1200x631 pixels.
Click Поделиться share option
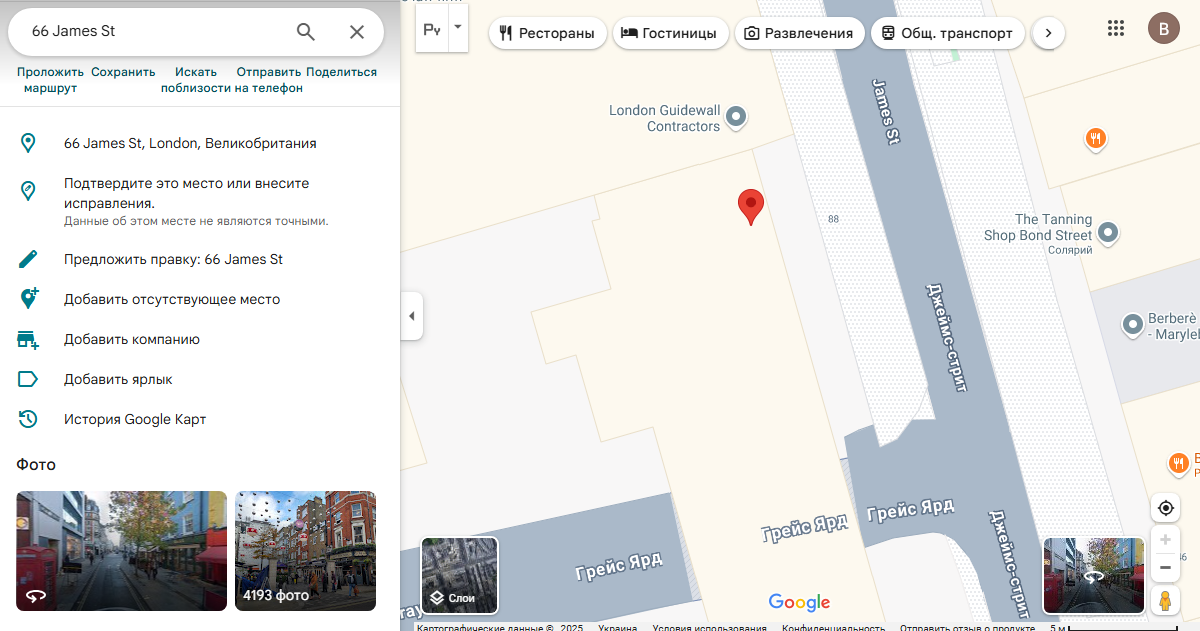[341, 72]
